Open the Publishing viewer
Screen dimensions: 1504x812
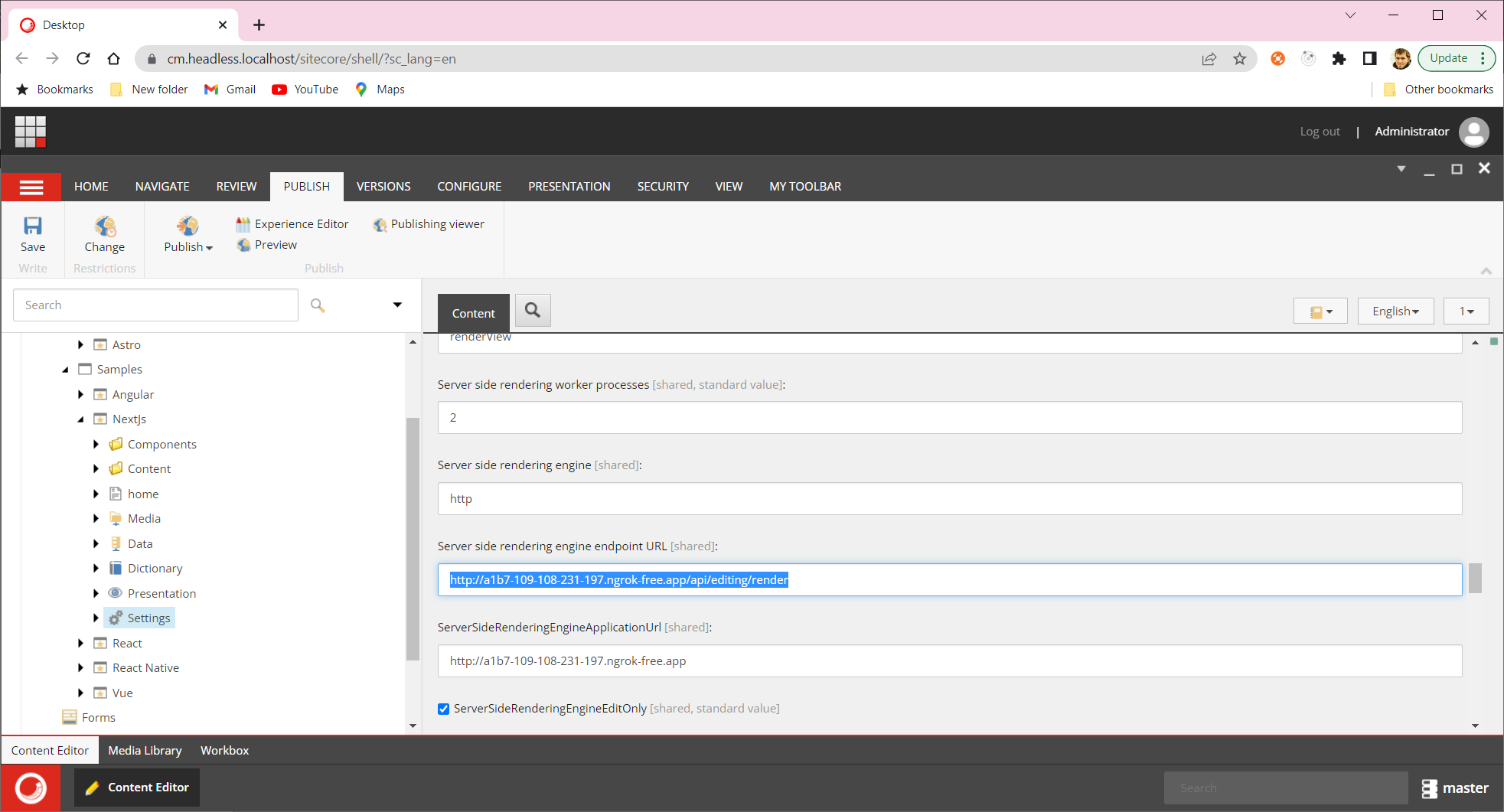tap(428, 223)
